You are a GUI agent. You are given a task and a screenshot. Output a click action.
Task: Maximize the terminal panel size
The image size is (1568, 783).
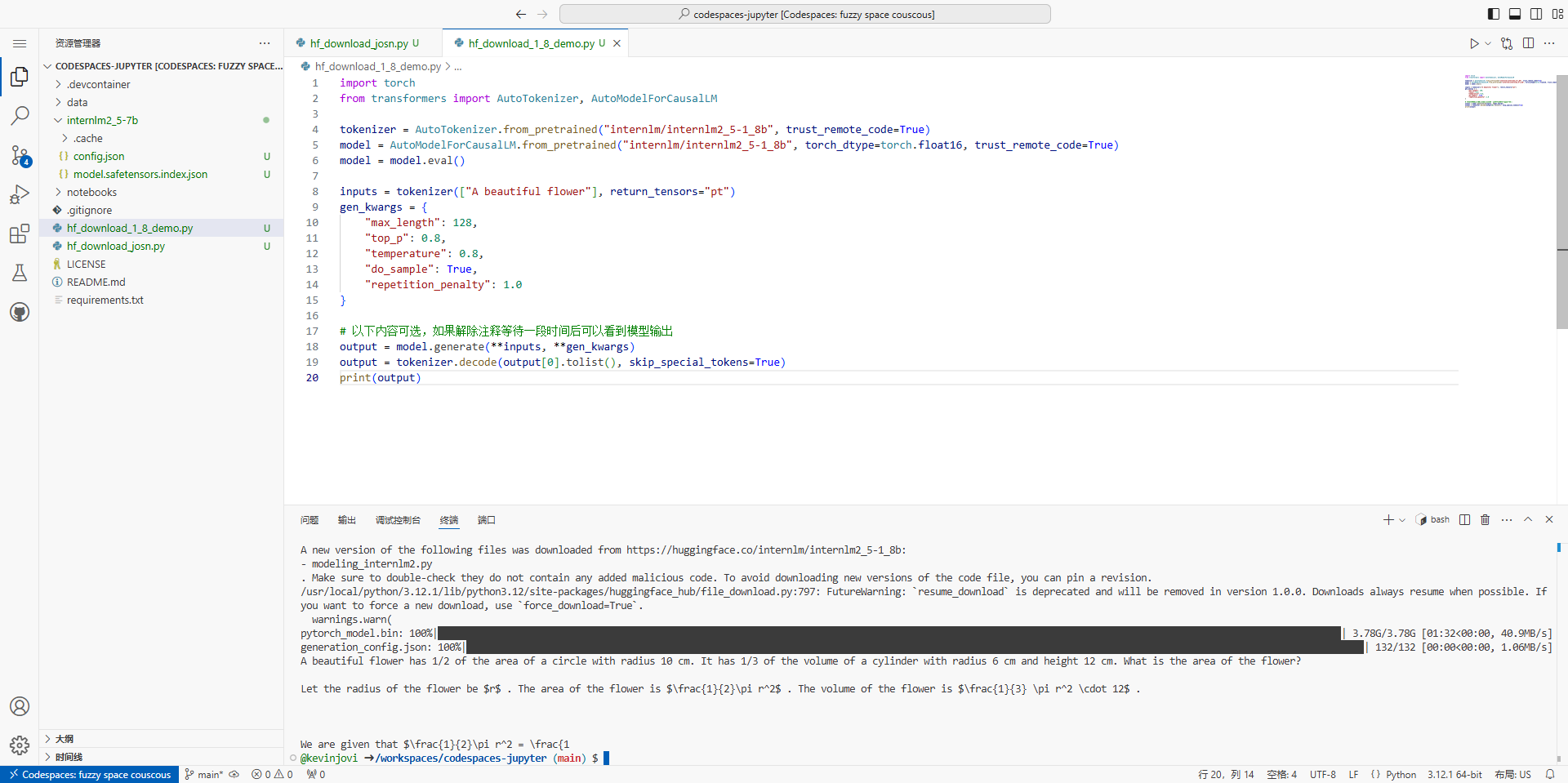1528,519
